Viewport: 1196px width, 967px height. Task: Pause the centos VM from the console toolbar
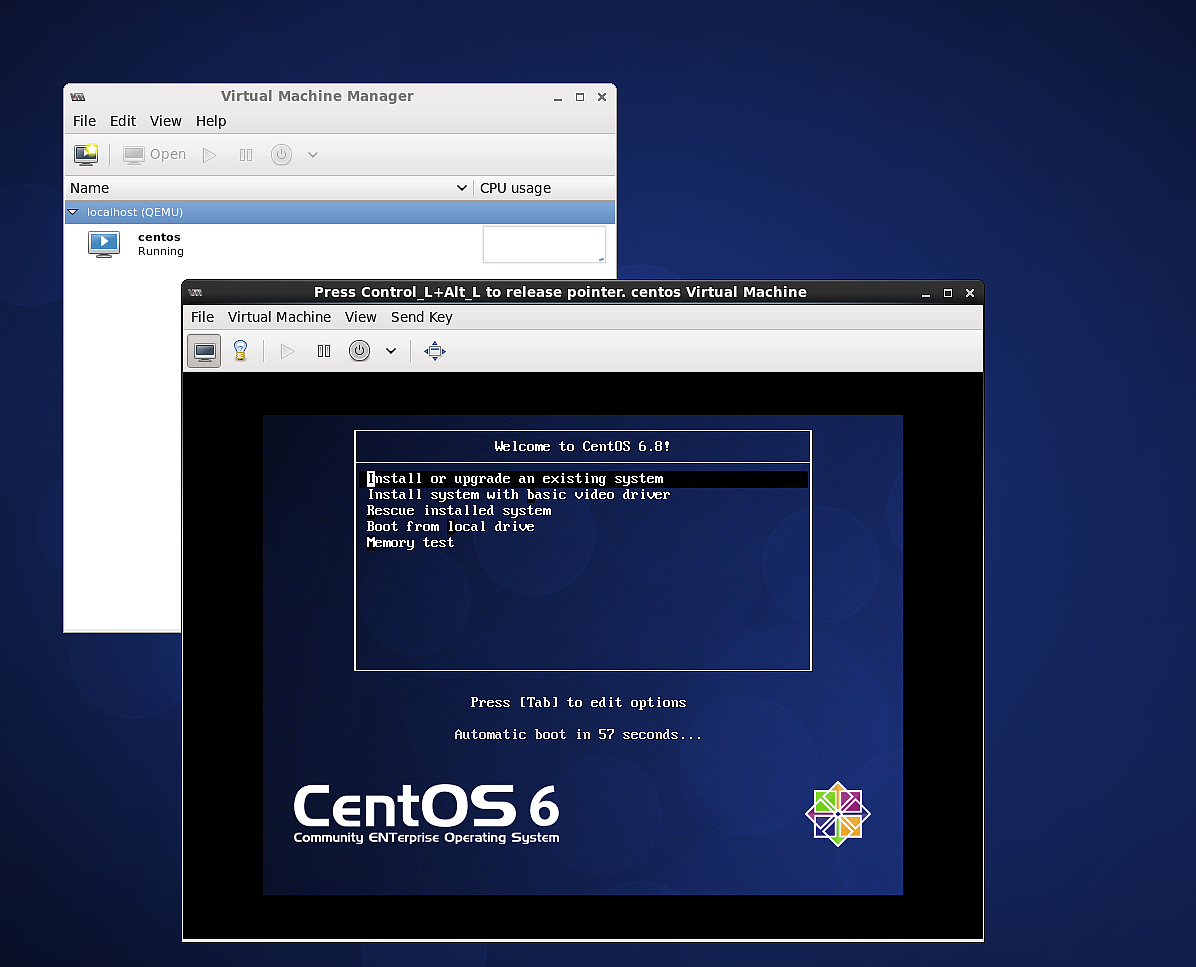tap(324, 351)
